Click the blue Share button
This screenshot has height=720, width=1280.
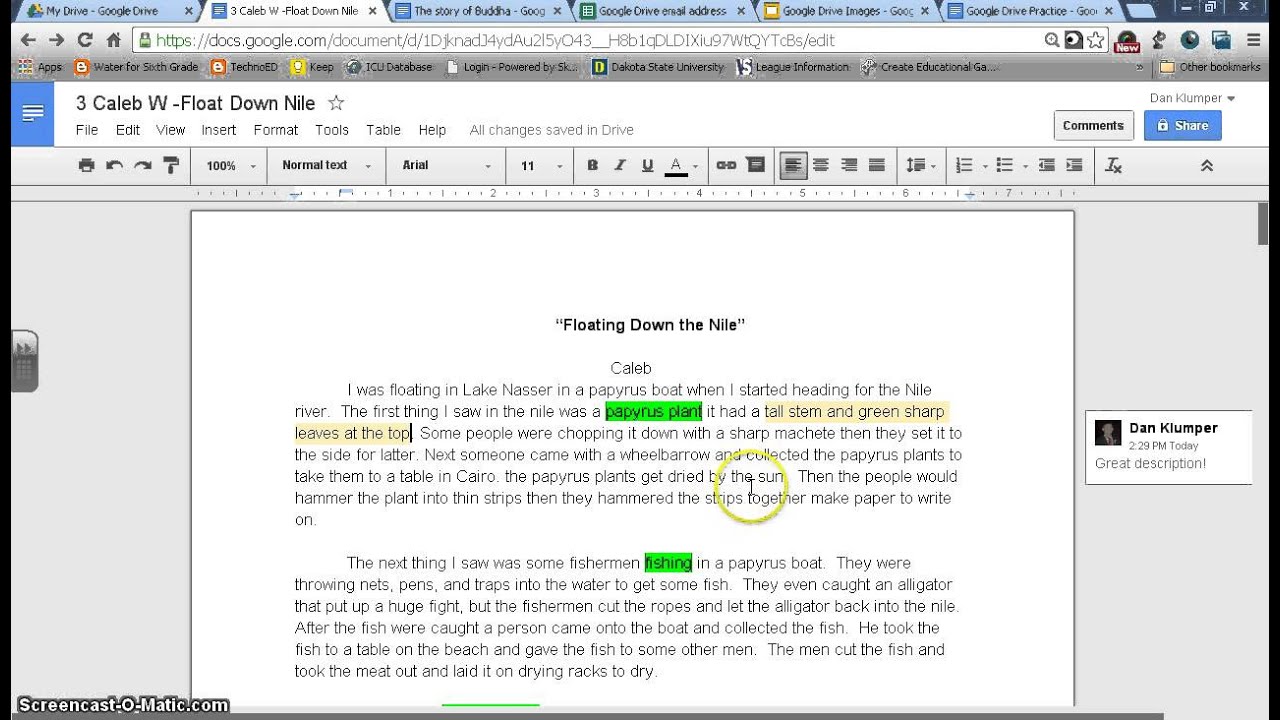(x=1182, y=125)
